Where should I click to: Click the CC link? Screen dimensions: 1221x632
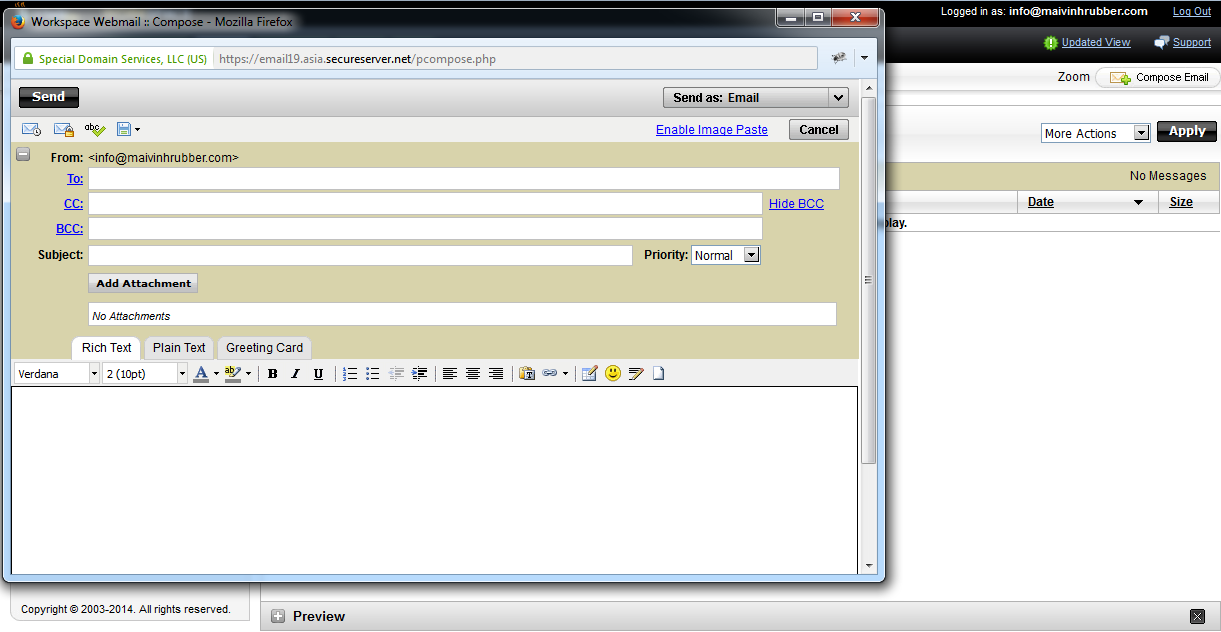click(x=74, y=204)
